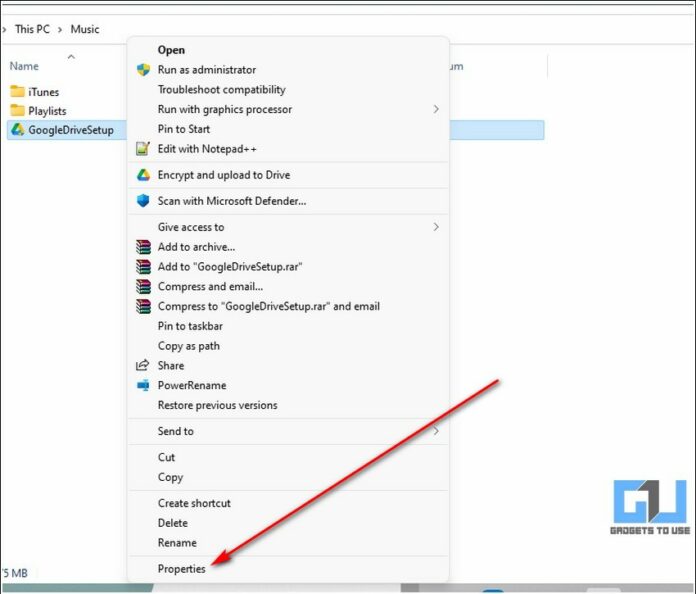Expand the Send to submenu arrow
This screenshot has height=594, width=696.
[436, 431]
